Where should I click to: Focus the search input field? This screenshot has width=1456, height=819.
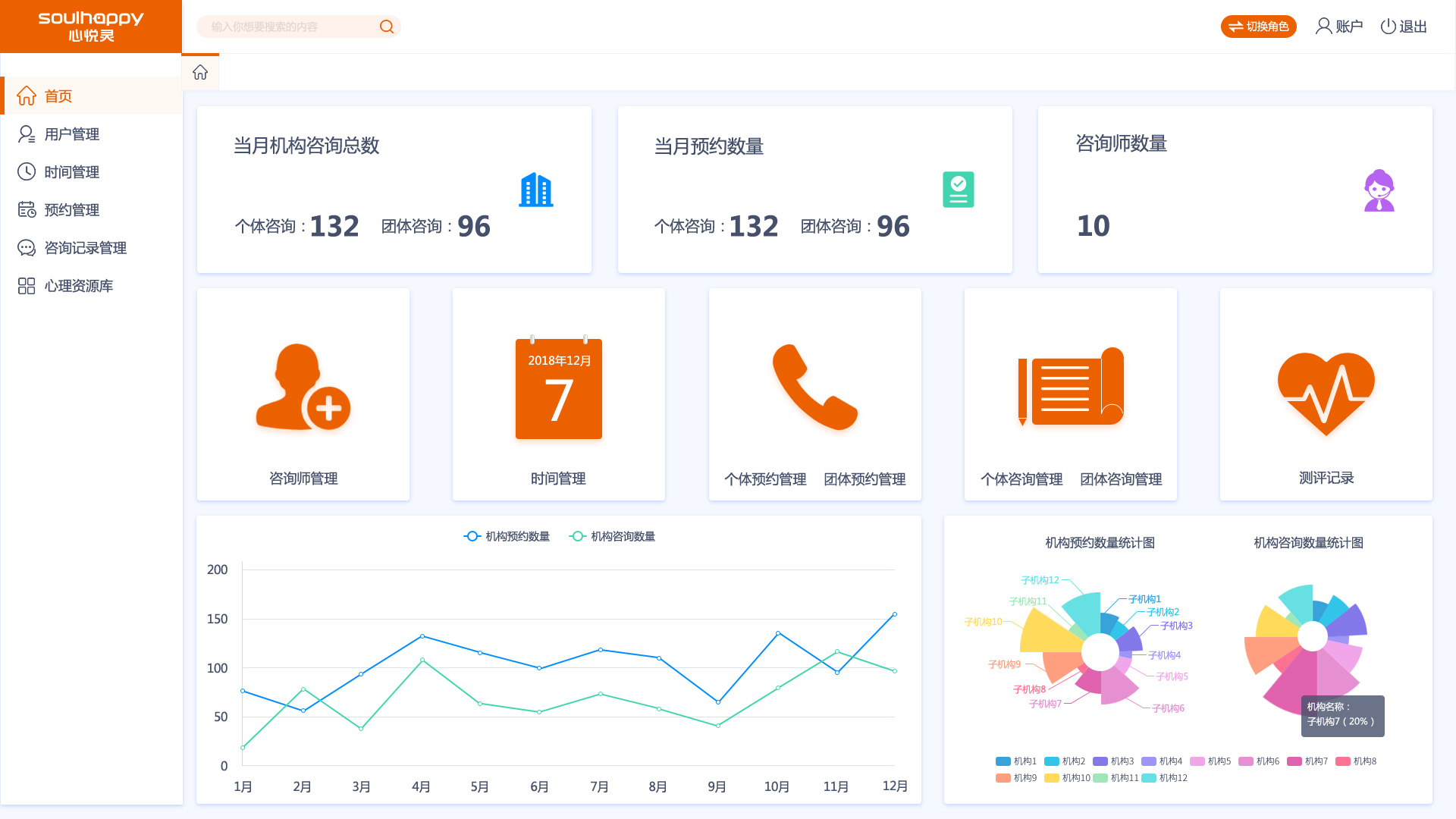click(288, 27)
